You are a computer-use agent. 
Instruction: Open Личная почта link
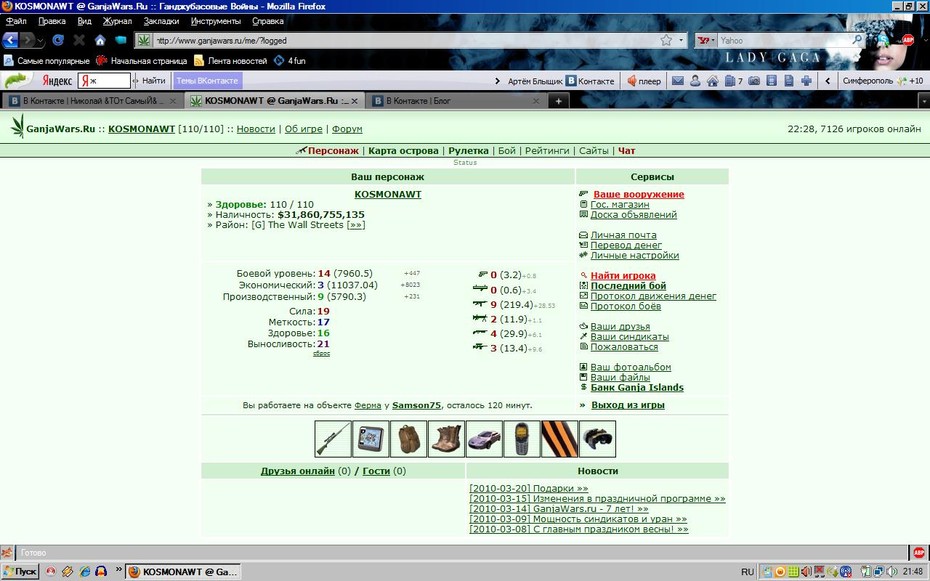(623, 235)
